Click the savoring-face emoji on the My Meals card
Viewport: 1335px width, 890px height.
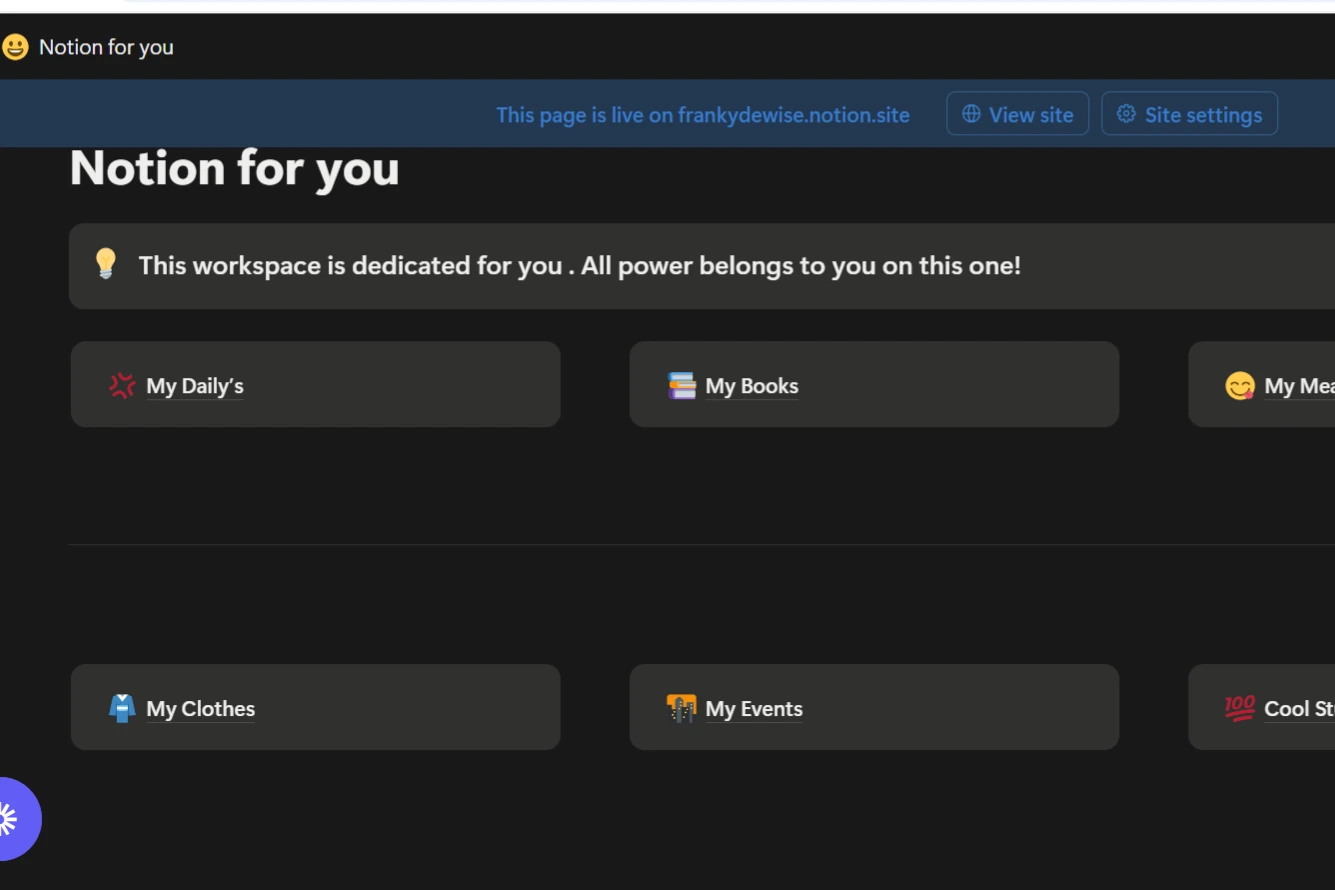pyautogui.click(x=1241, y=384)
